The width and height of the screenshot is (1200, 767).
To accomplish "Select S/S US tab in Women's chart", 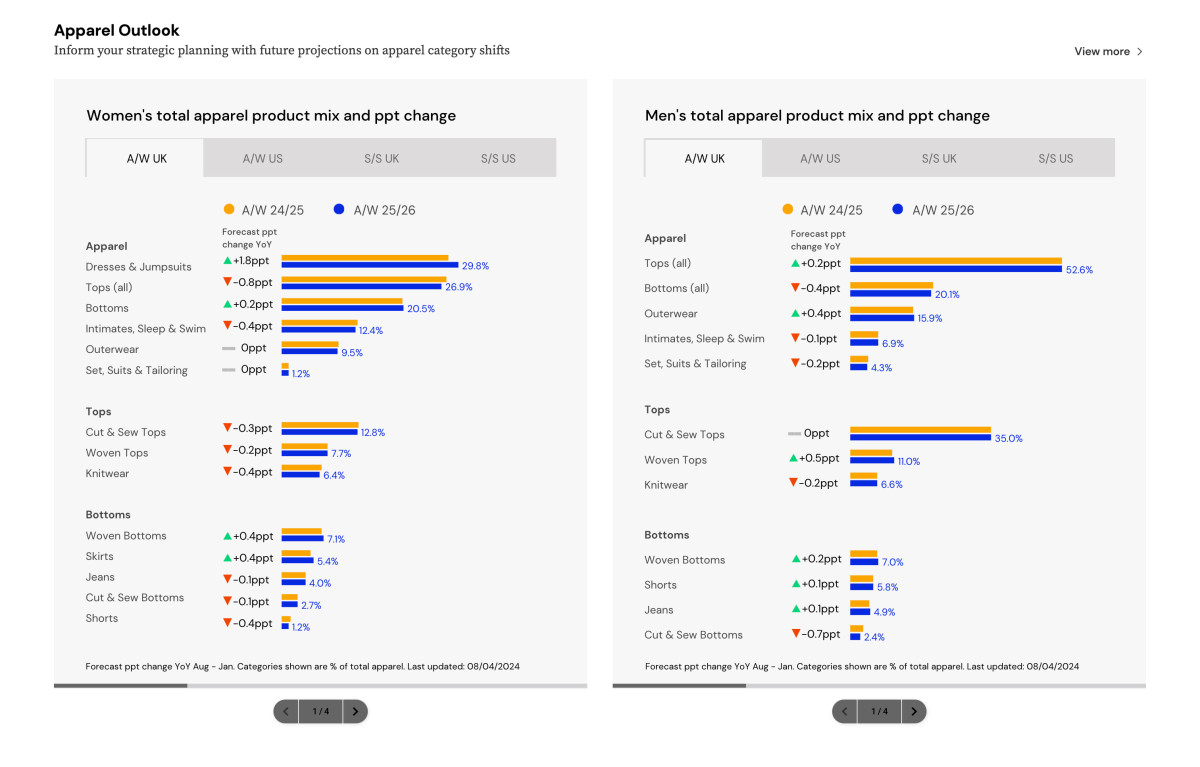I will [x=498, y=158].
